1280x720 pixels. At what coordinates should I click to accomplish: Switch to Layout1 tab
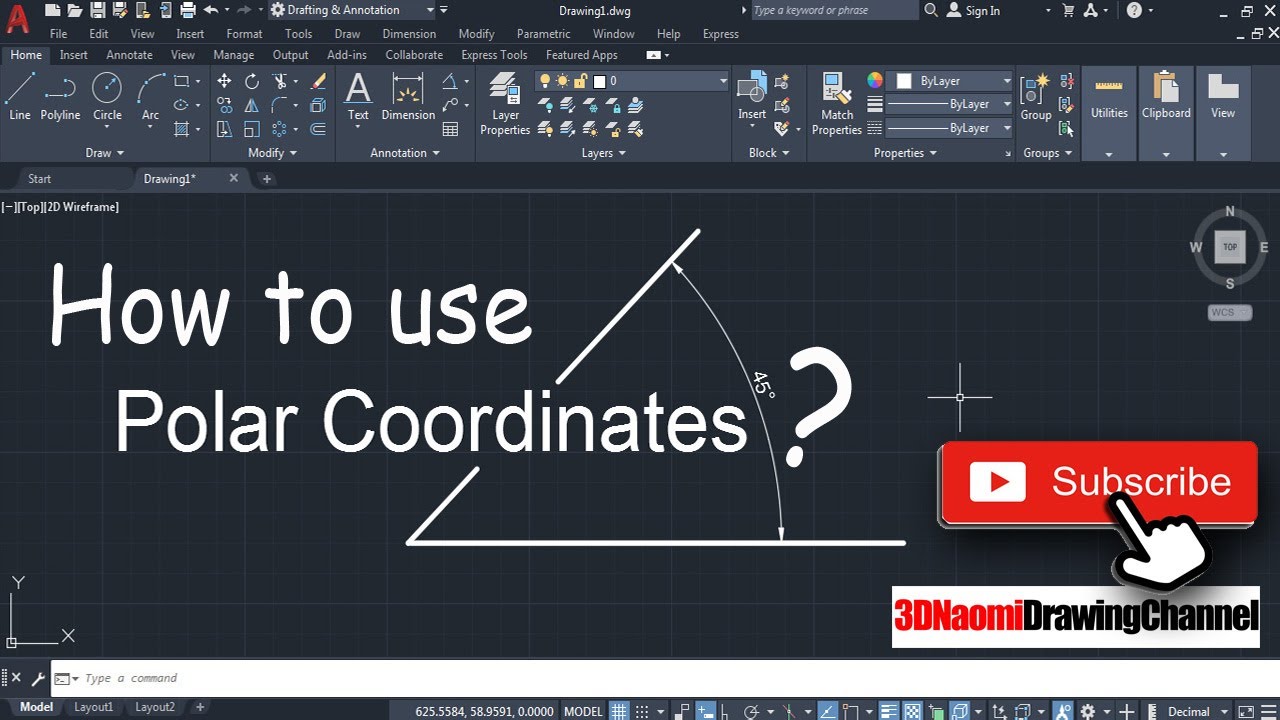[94, 707]
